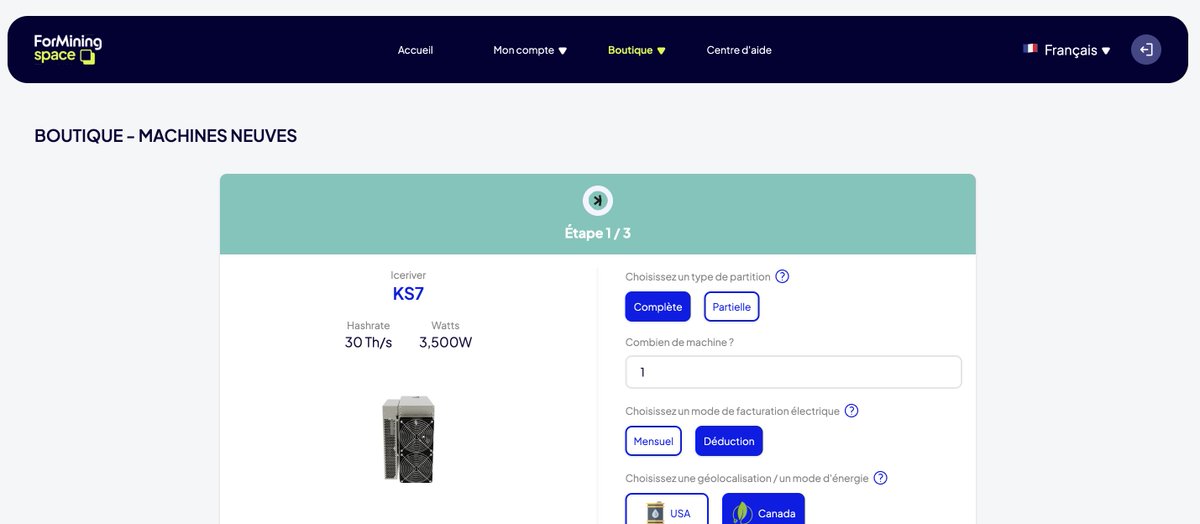Click the French flag icon
The width and height of the screenshot is (1200, 524).
[x=1030, y=49]
